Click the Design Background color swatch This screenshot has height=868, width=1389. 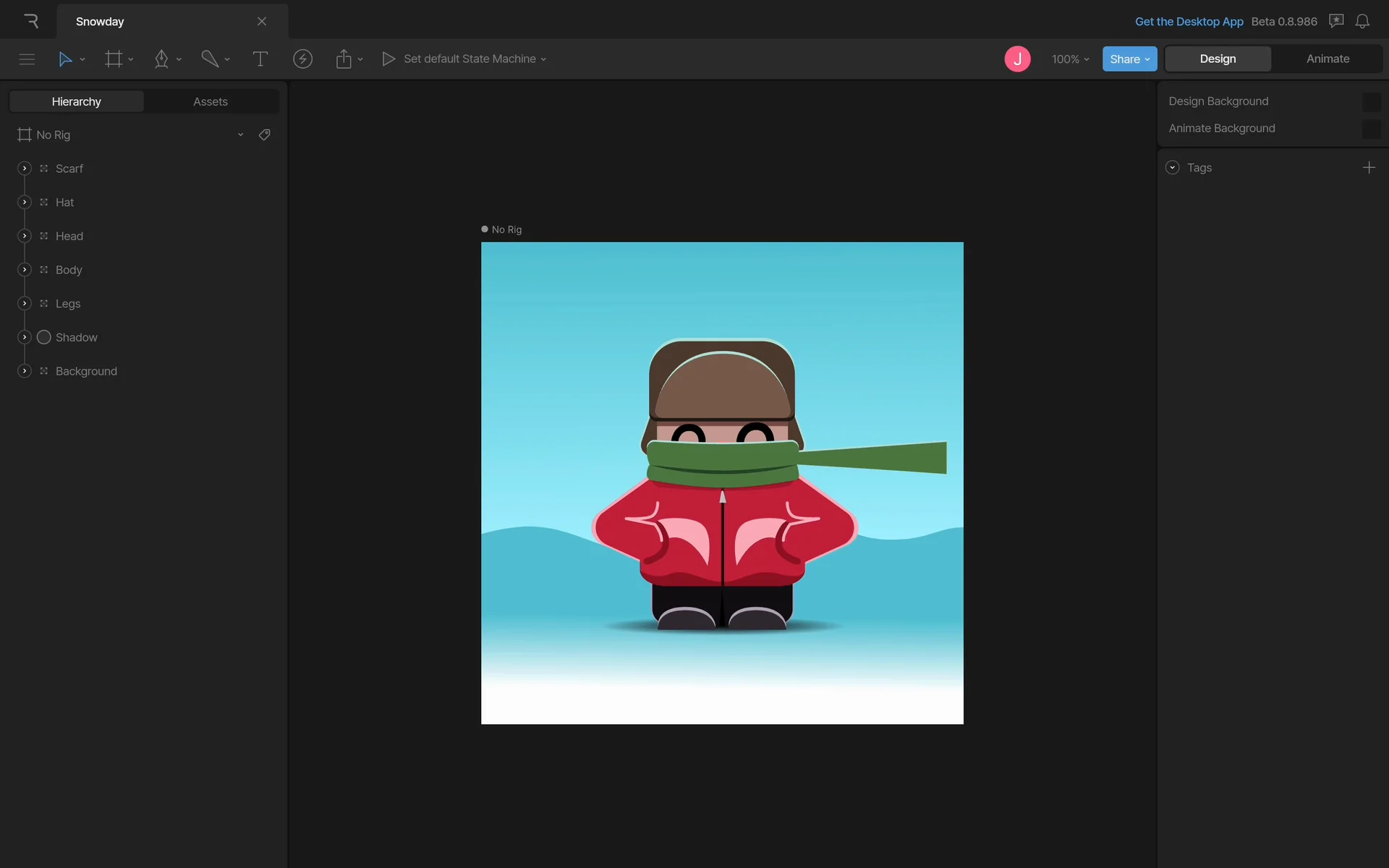coord(1370,102)
